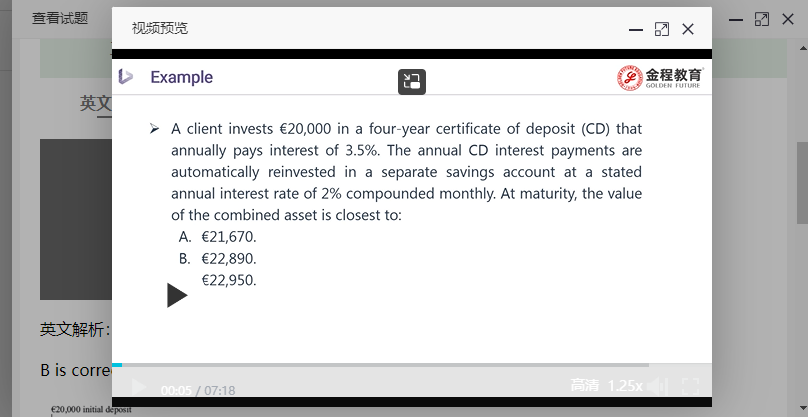Mute the video with the speaker icon
This screenshot has width=808, height=417.
tap(657, 386)
